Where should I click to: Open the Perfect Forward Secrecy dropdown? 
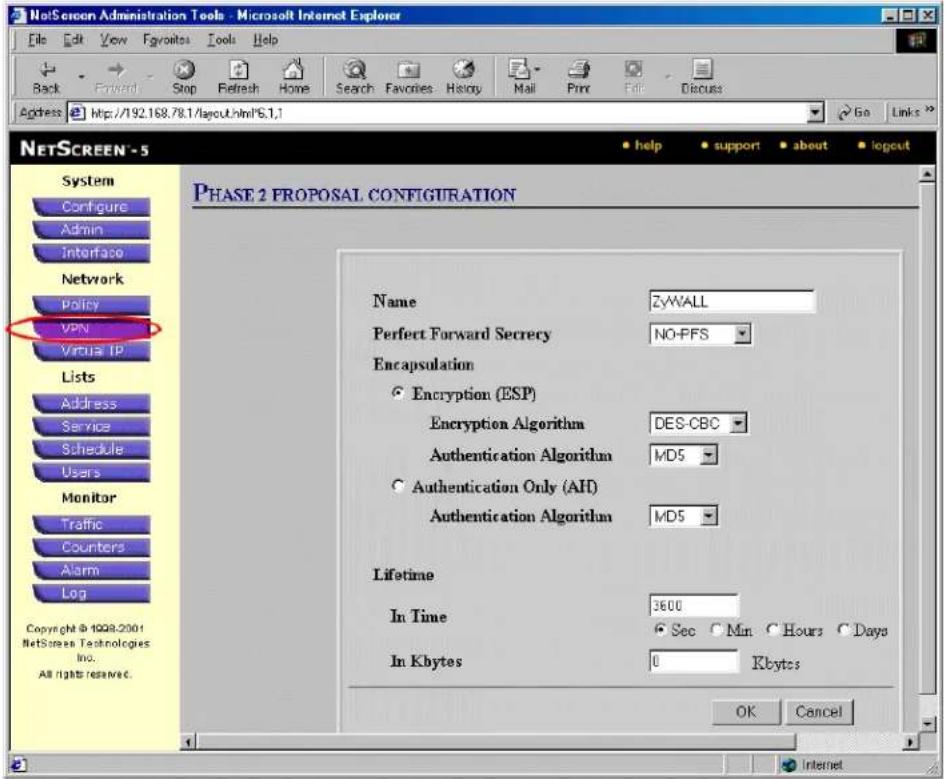[x=700, y=334]
